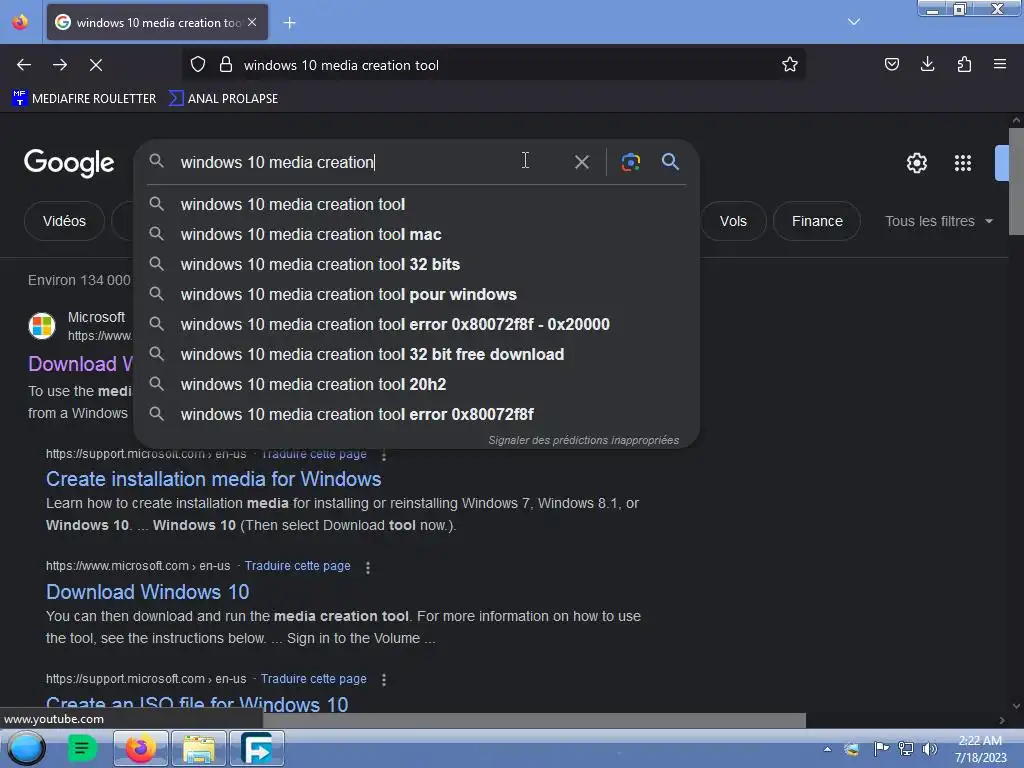The height and width of the screenshot is (768, 1024).
Task: Click the Microsoft result favicon
Action: (x=42, y=325)
